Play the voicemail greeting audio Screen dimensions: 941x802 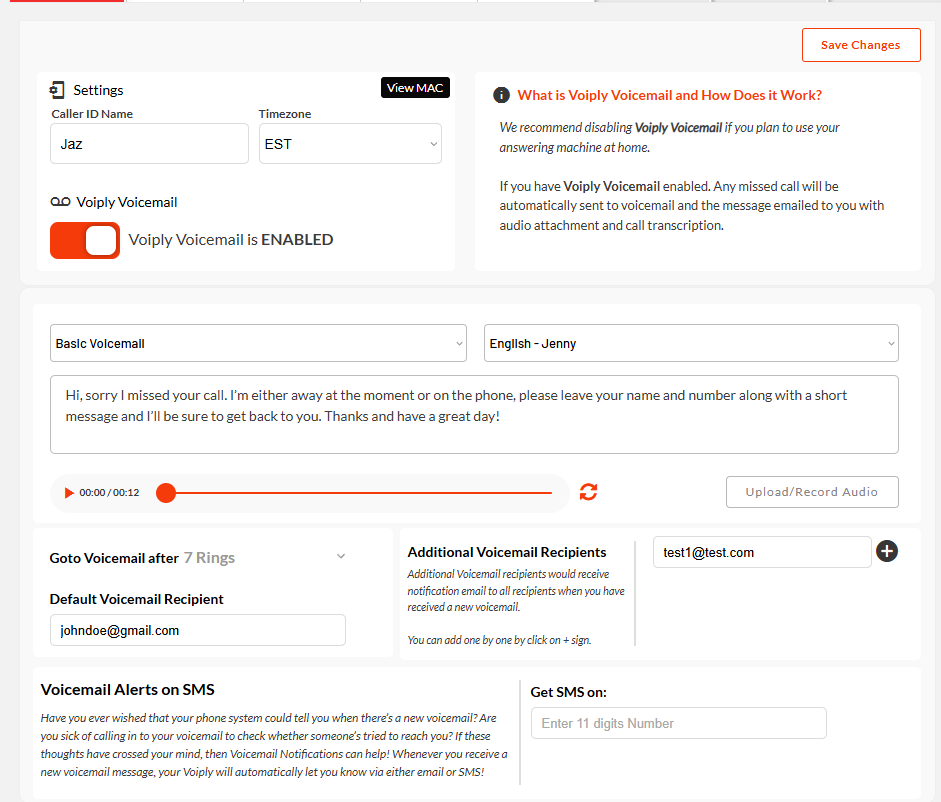pos(69,493)
